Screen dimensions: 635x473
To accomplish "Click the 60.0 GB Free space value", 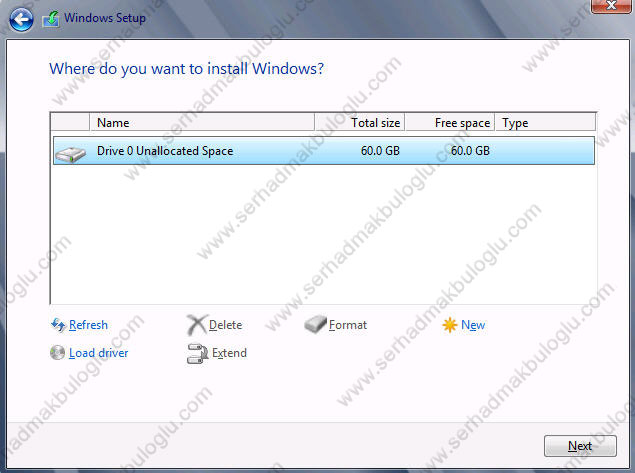I will (x=470, y=151).
